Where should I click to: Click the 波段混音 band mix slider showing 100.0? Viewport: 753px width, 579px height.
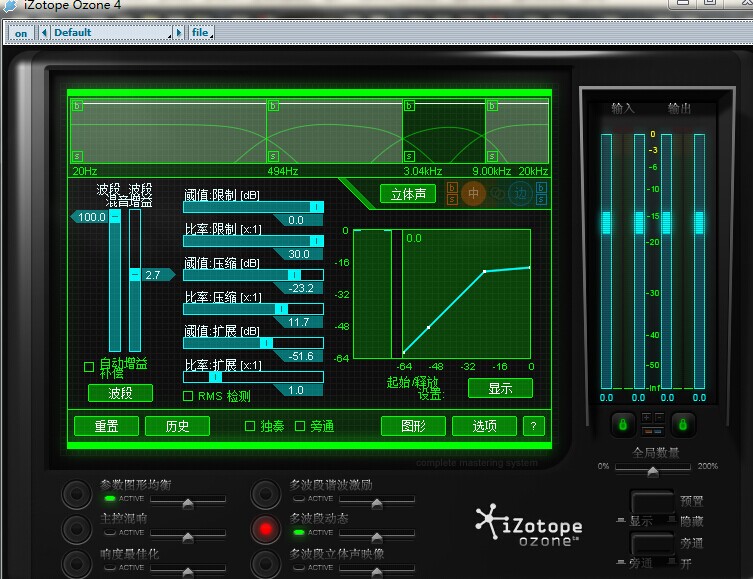pyautogui.click(x=115, y=281)
